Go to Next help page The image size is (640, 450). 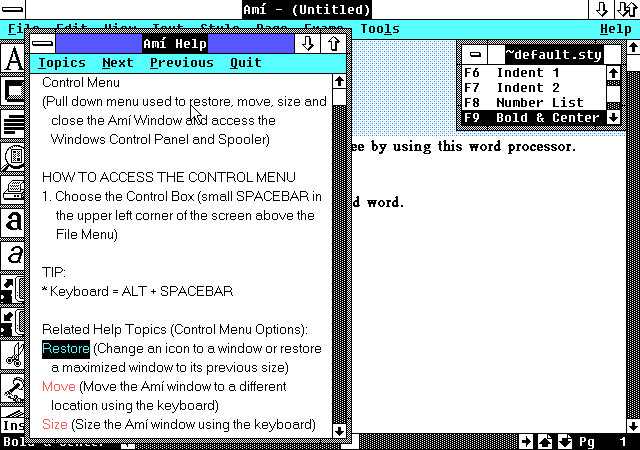tap(118, 63)
